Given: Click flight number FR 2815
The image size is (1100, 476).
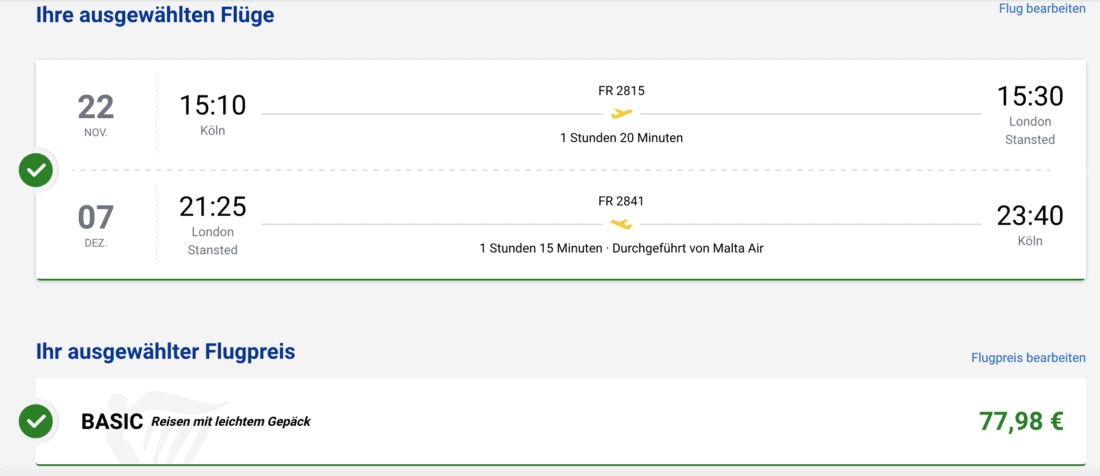Looking at the screenshot, I should 621,91.
